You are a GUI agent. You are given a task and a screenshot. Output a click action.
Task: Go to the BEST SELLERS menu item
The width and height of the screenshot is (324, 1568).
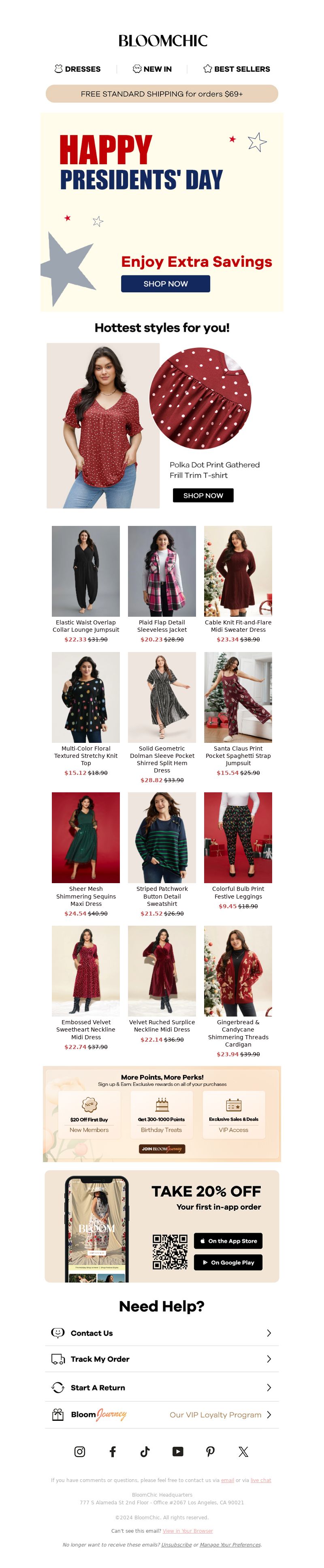(x=237, y=69)
